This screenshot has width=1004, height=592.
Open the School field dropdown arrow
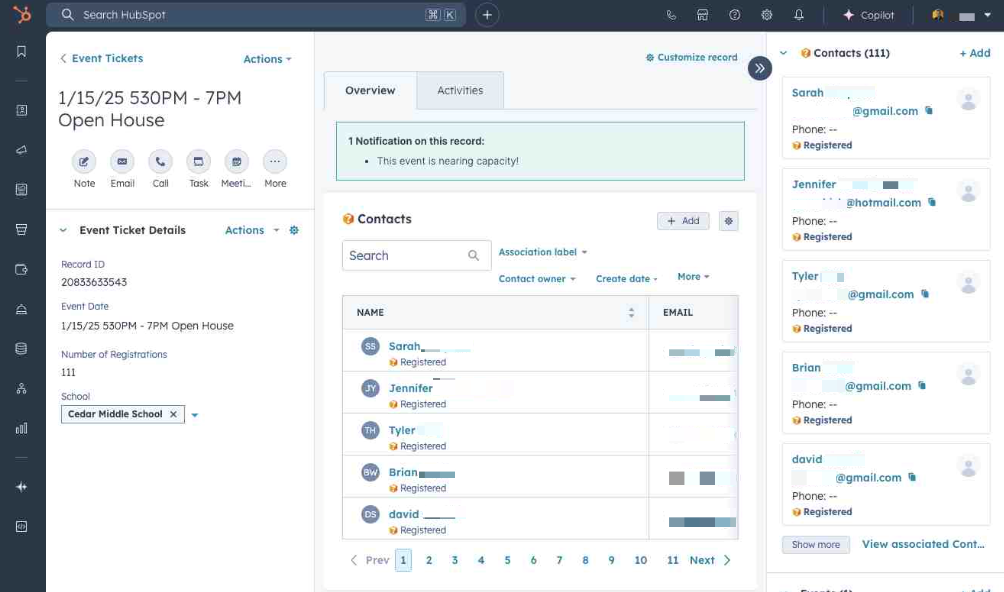(x=195, y=415)
